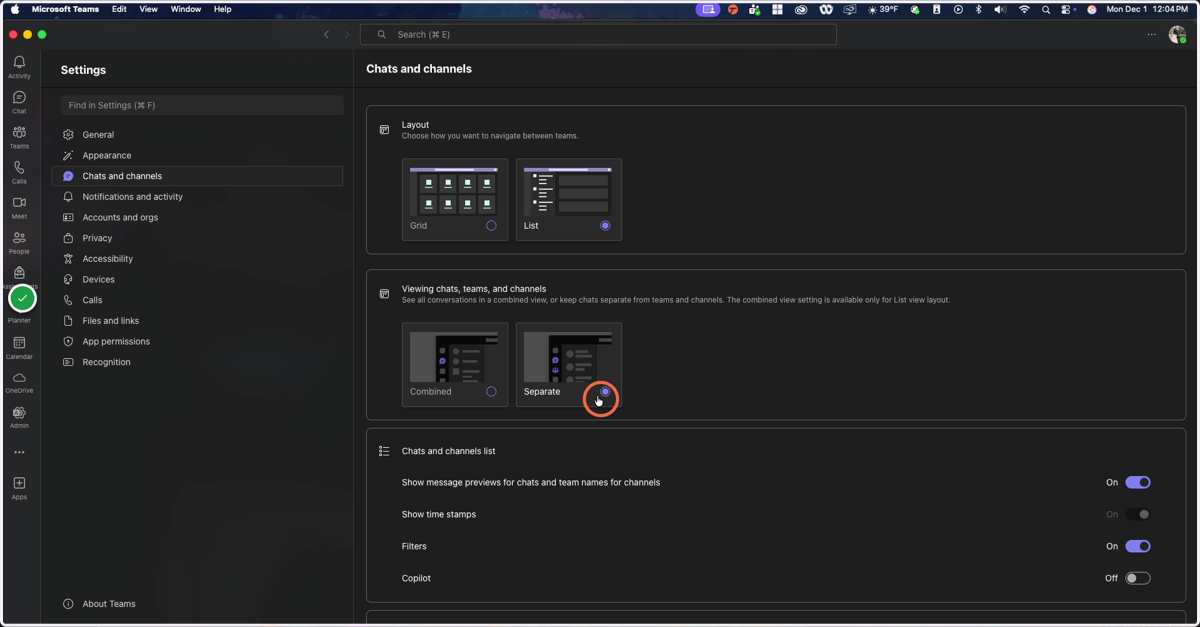1200x627 pixels.
Task: Open macOS Control Center icon
Action: click(1068, 9)
